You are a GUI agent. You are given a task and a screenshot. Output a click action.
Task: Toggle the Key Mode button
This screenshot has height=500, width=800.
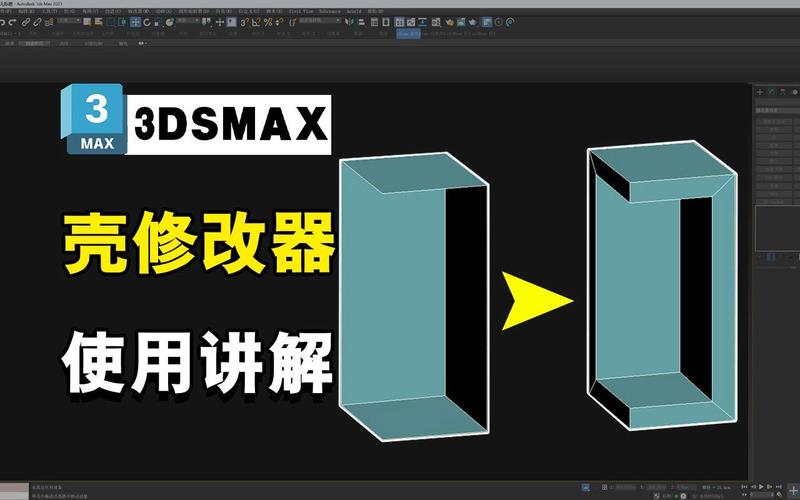(744, 494)
